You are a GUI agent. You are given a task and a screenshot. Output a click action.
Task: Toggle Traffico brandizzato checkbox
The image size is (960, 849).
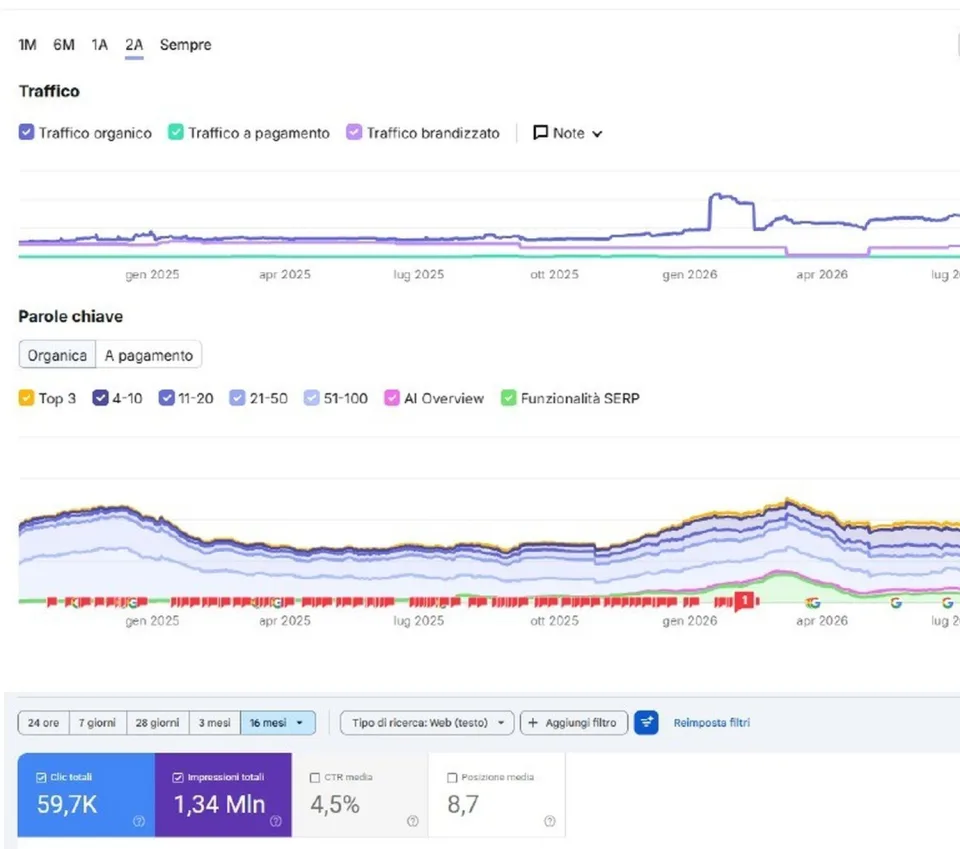pos(354,132)
